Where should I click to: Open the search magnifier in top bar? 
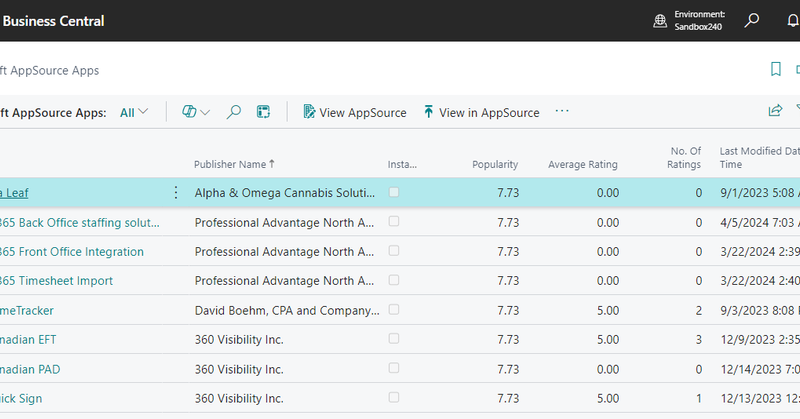[752, 20]
